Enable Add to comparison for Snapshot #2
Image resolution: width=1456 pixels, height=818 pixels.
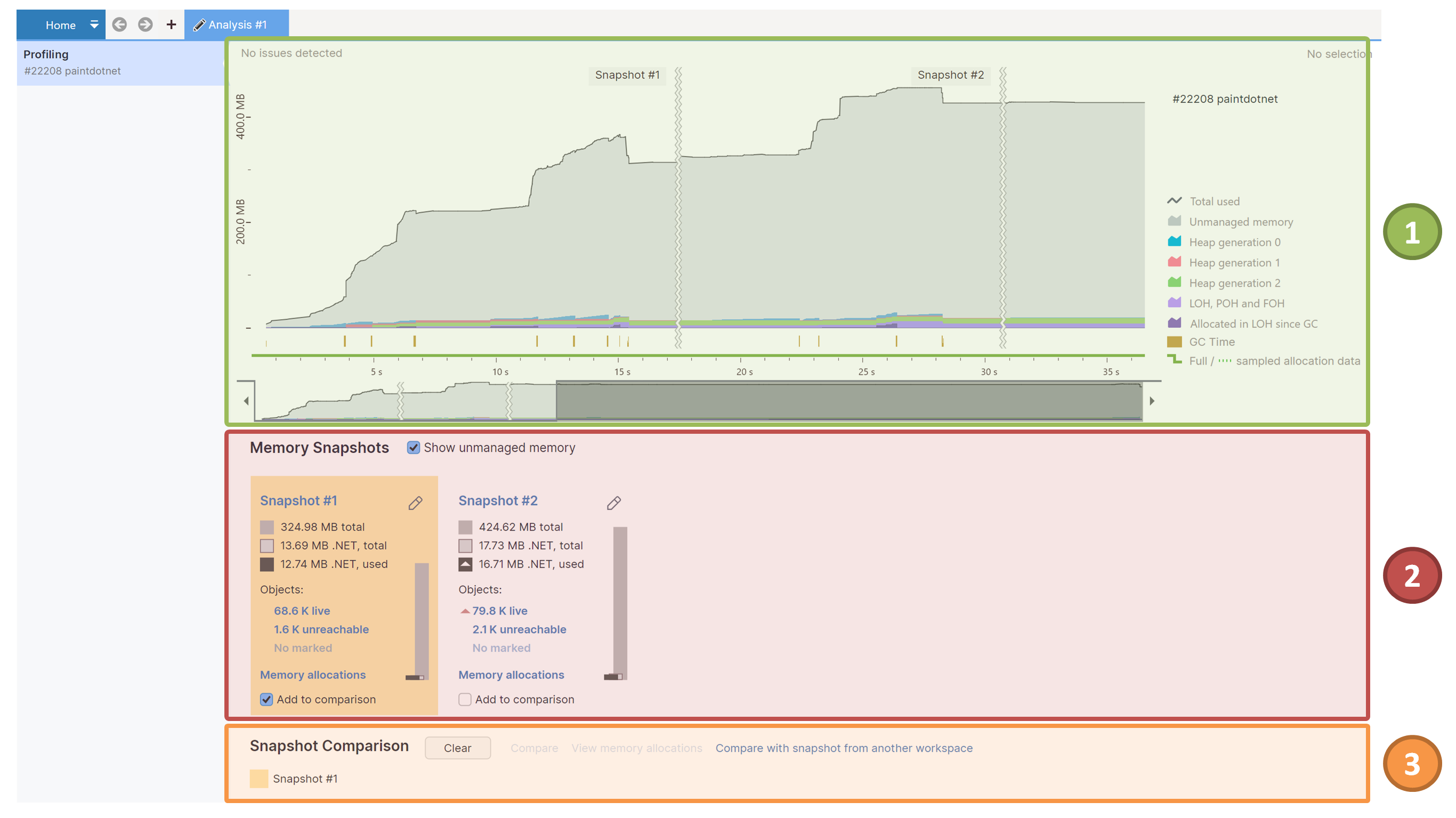[465, 699]
